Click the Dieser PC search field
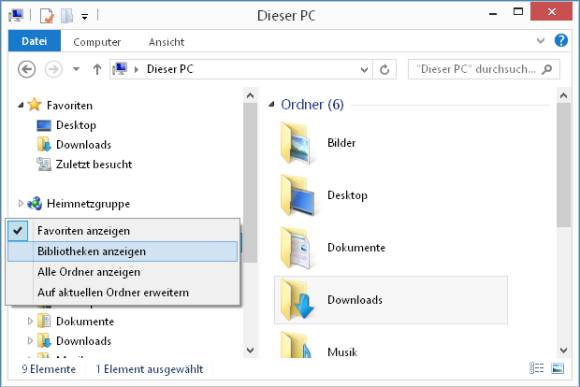This screenshot has height=387, width=580. tap(484, 69)
